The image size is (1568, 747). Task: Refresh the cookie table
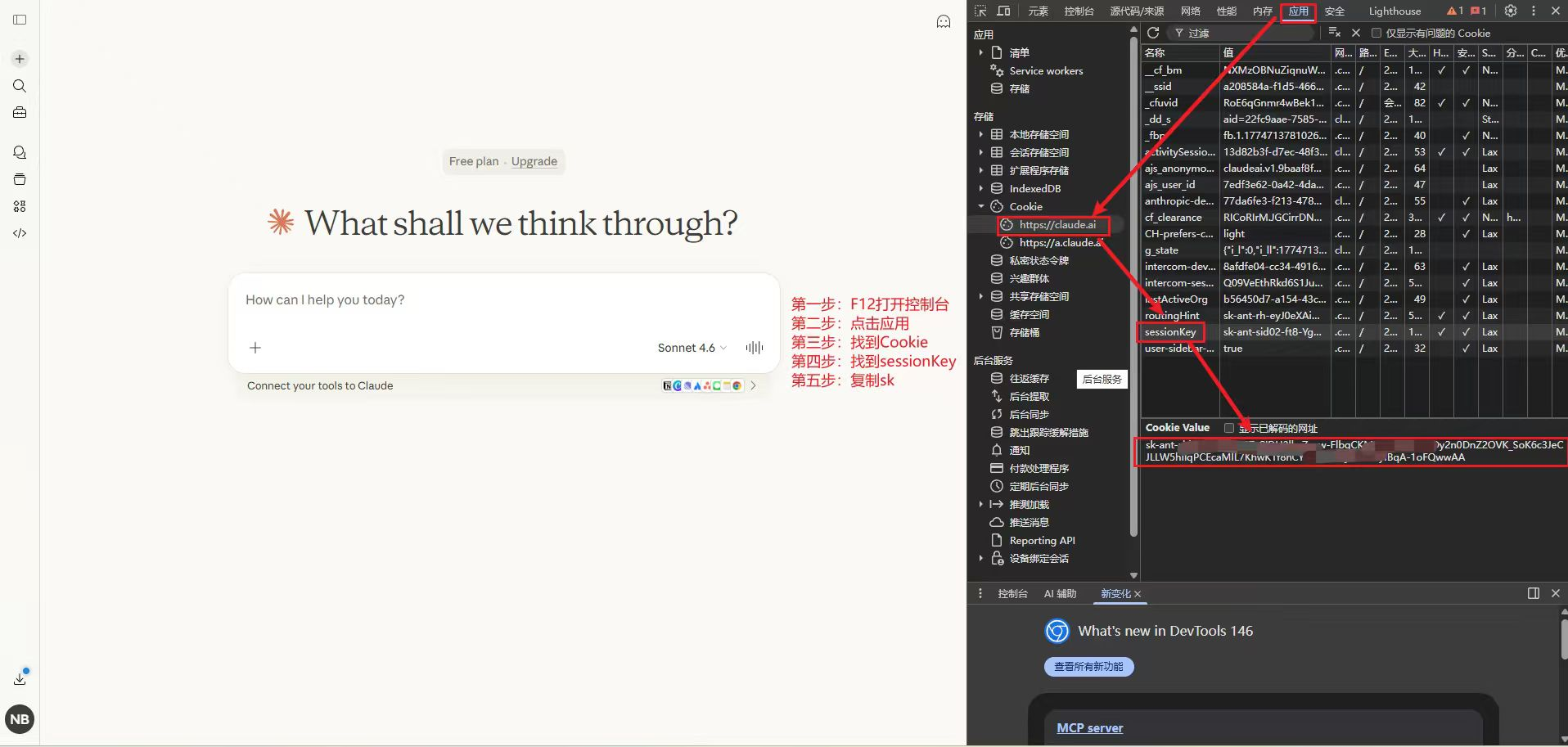point(1153,33)
